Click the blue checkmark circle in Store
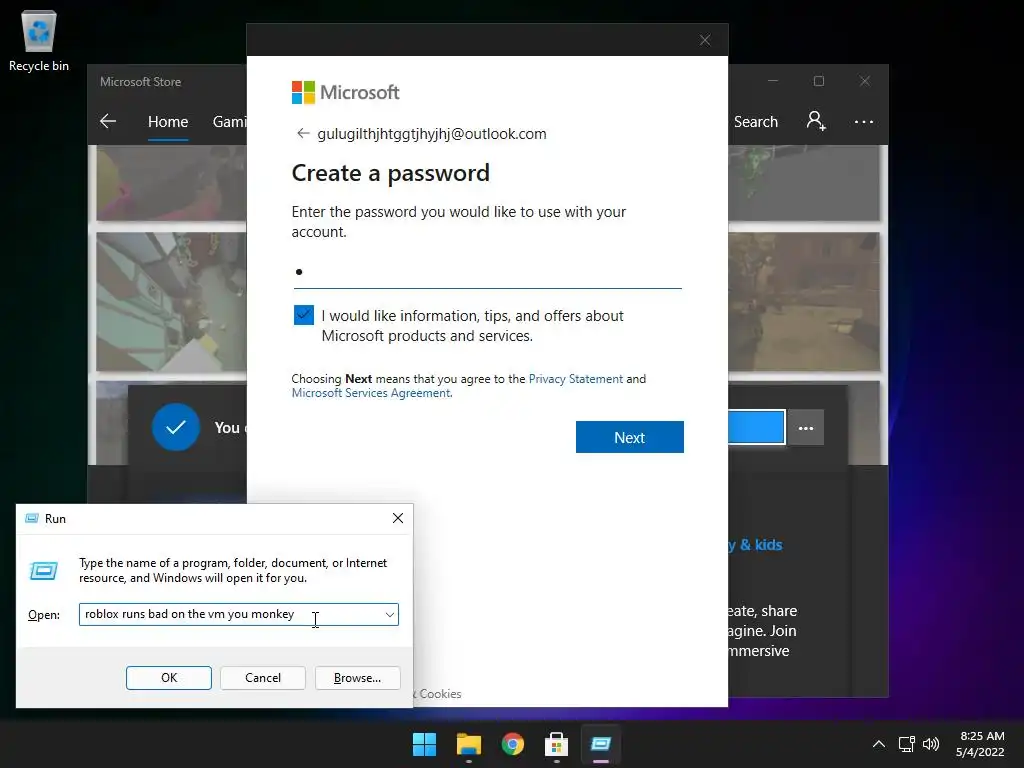 coord(176,427)
